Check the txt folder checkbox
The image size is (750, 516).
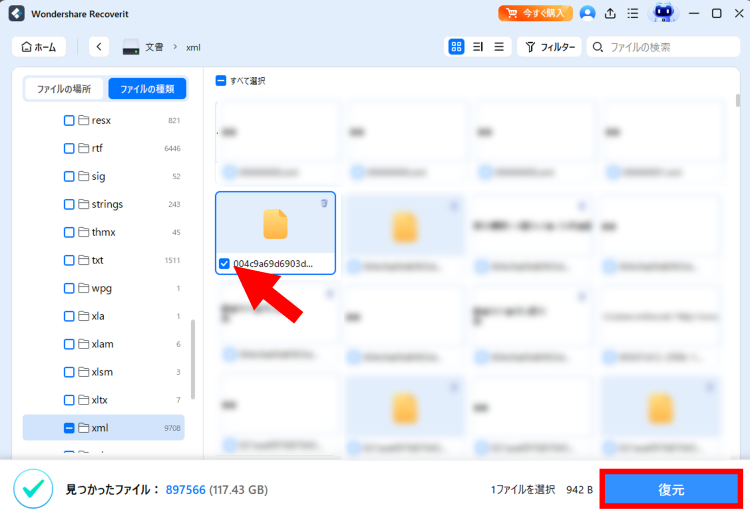[69, 260]
